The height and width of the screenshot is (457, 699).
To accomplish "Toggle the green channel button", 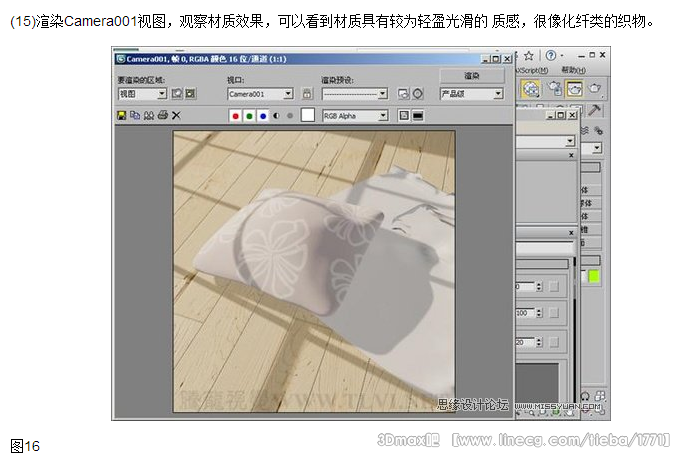I will coord(249,116).
